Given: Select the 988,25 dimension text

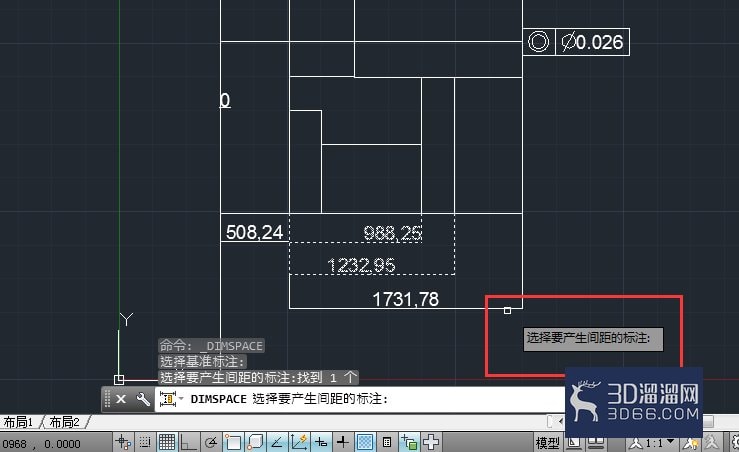Looking at the screenshot, I should click(x=393, y=233).
